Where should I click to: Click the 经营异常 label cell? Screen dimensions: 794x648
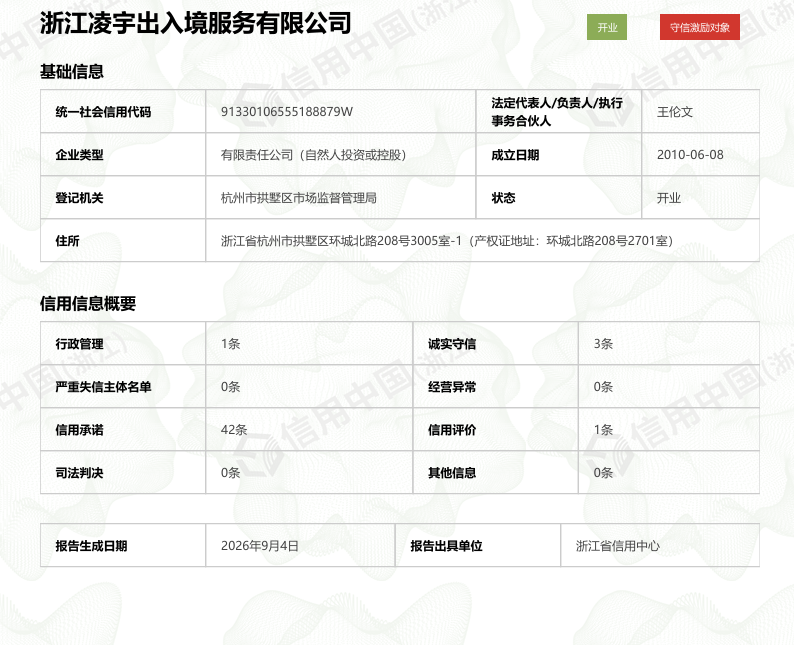[x=496, y=386]
